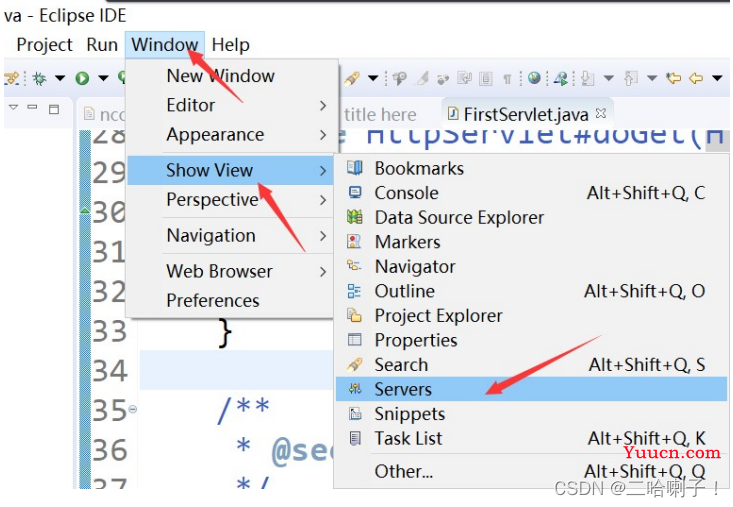Toggle block selection mode in toolbar
Screen dimensions: 733x507
486,79
